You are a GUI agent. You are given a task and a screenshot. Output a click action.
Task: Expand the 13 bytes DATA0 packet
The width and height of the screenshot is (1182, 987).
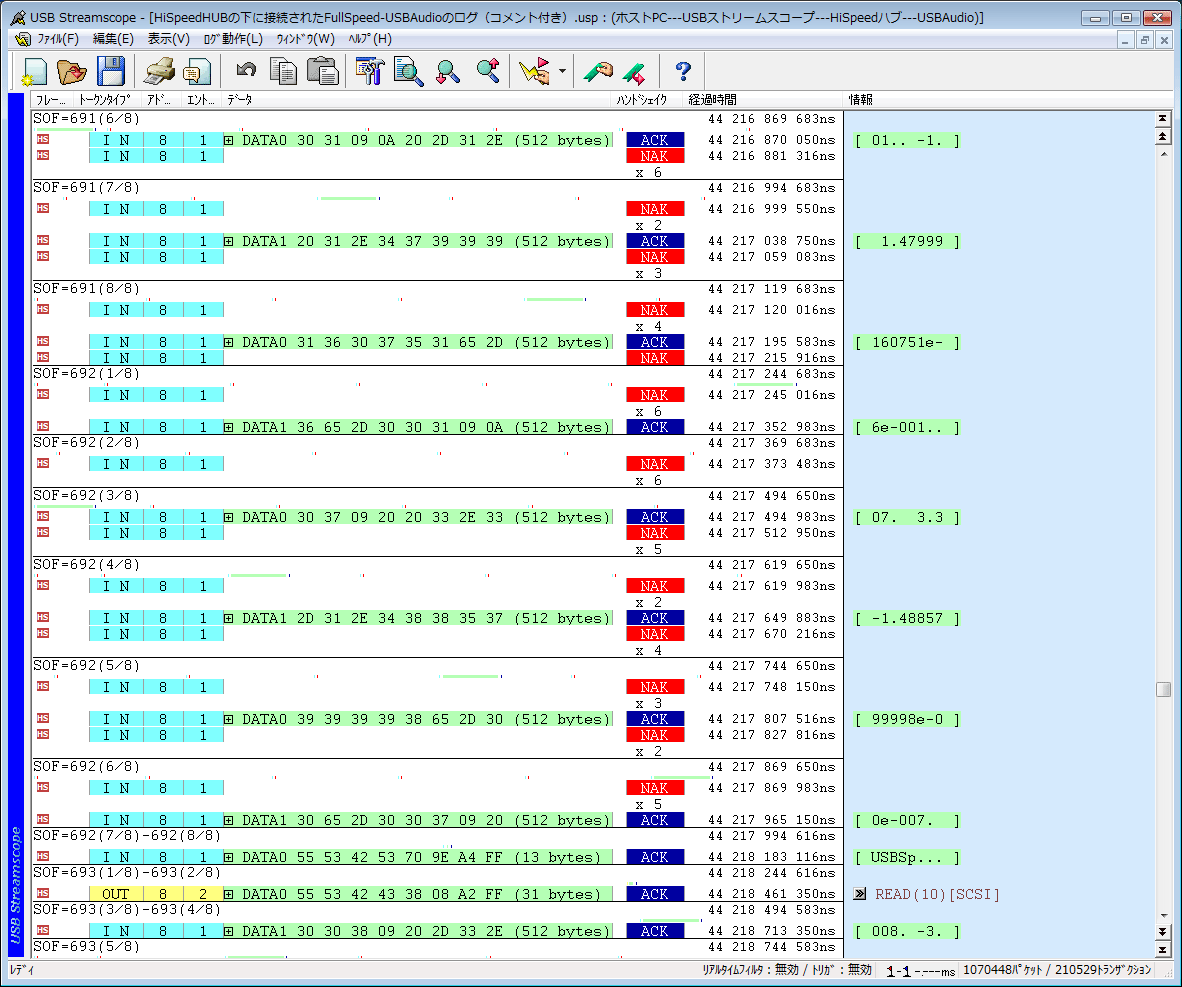(x=228, y=857)
